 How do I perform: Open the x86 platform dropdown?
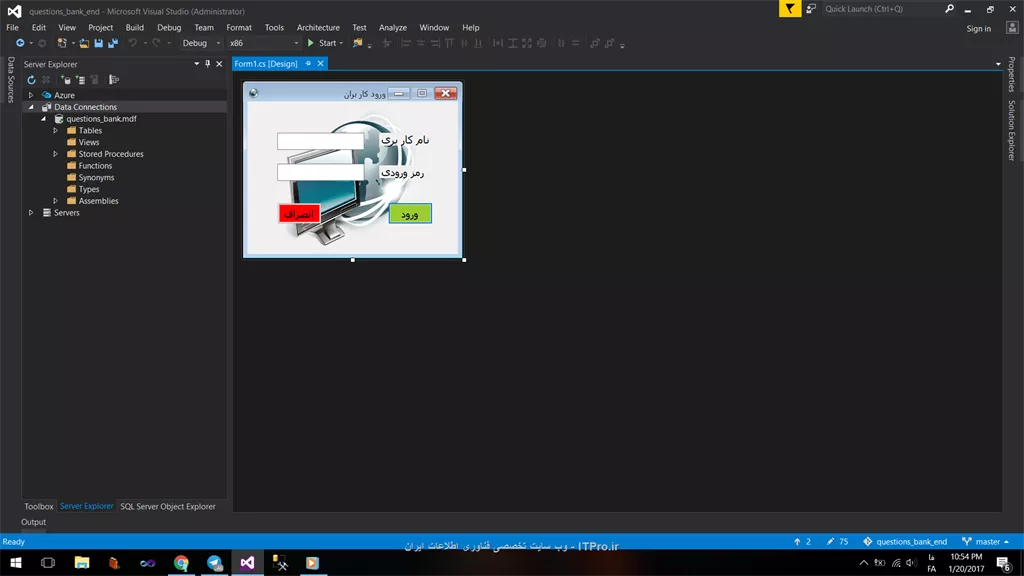(x=264, y=43)
